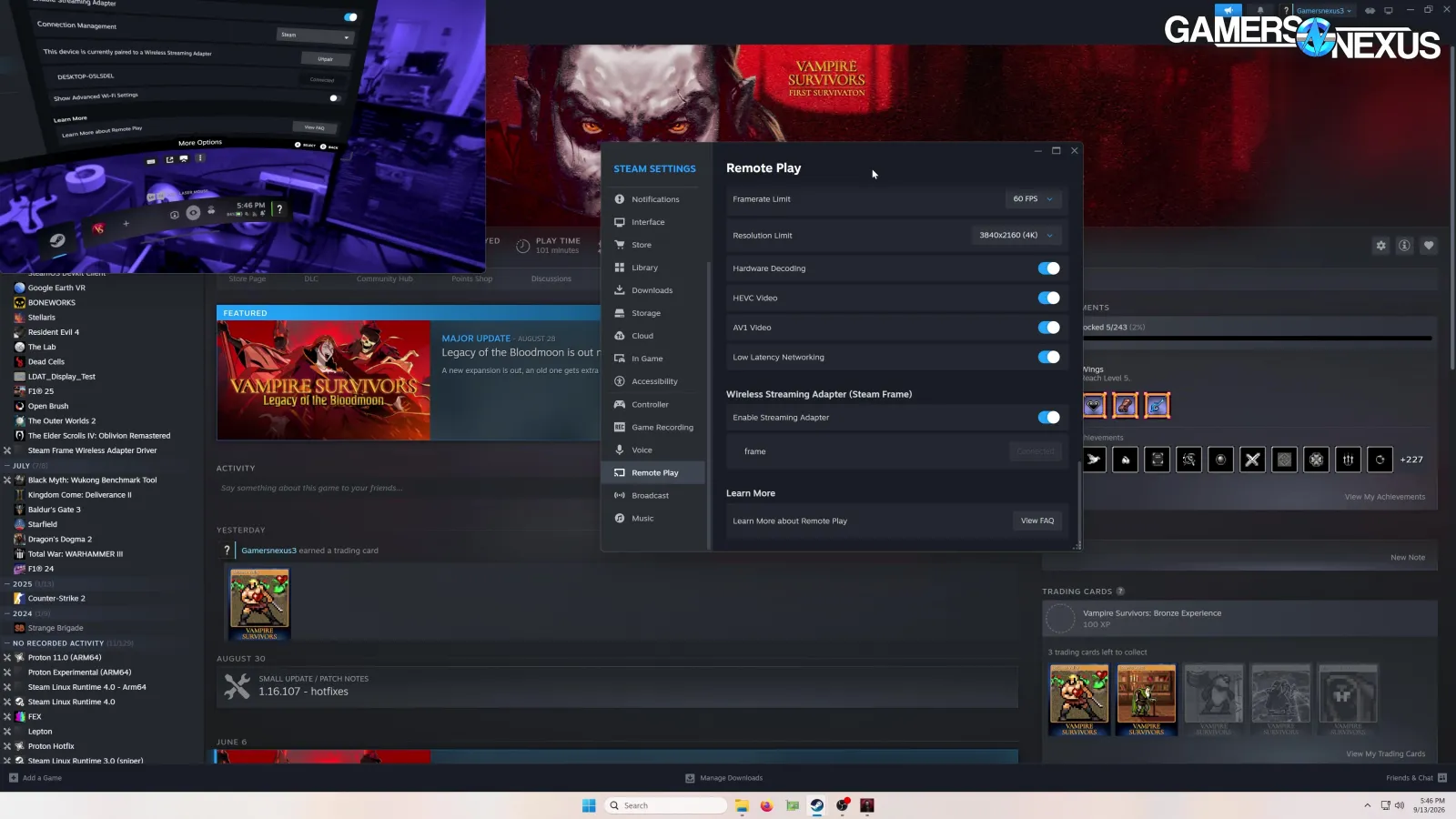Viewport: 1456px width, 819px height.
Task: Disable the Hardware Decoding toggle
Action: [1048, 268]
